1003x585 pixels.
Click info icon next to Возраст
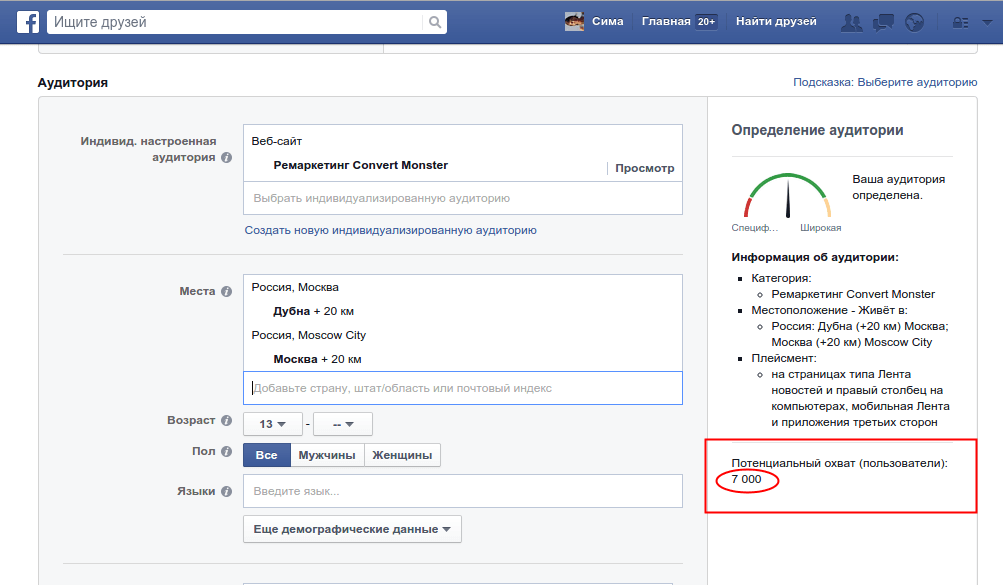[227, 421]
